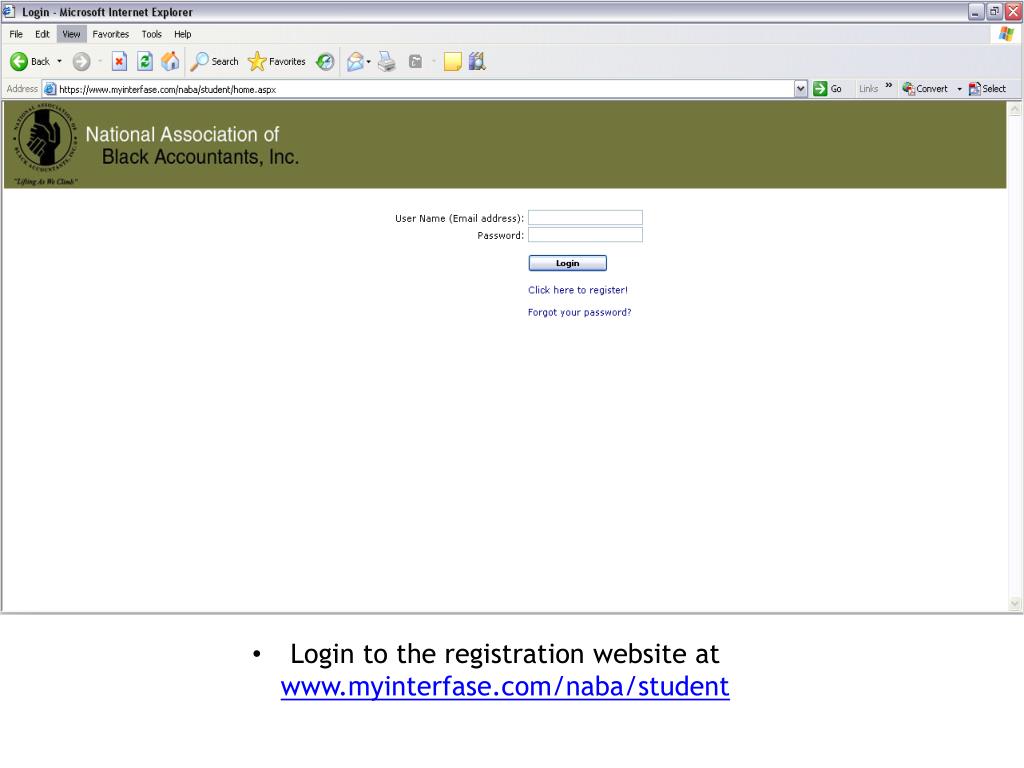1024x768 pixels.
Task: Open the Tools menu
Action: 152,34
